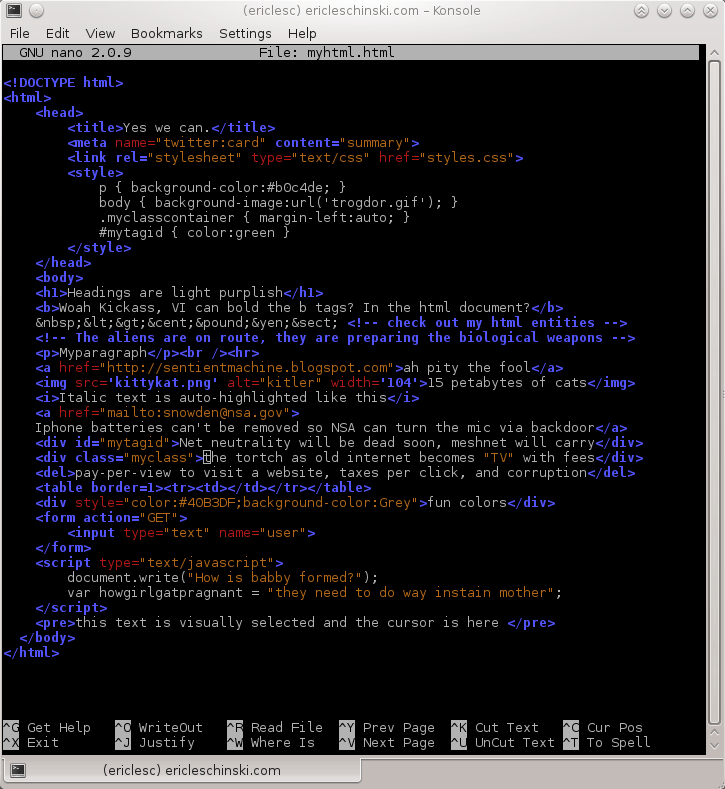
Task: Click the <!DOCTYPE html> line
Action: tap(63, 83)
